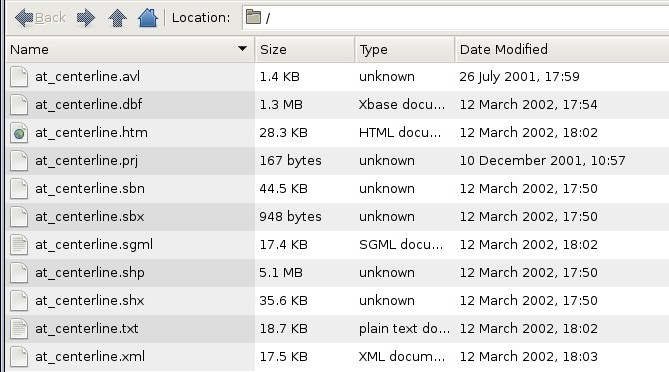669x372 pixels.
Task: Click the at_centerline.shp file icon
Action: [19, 273]
